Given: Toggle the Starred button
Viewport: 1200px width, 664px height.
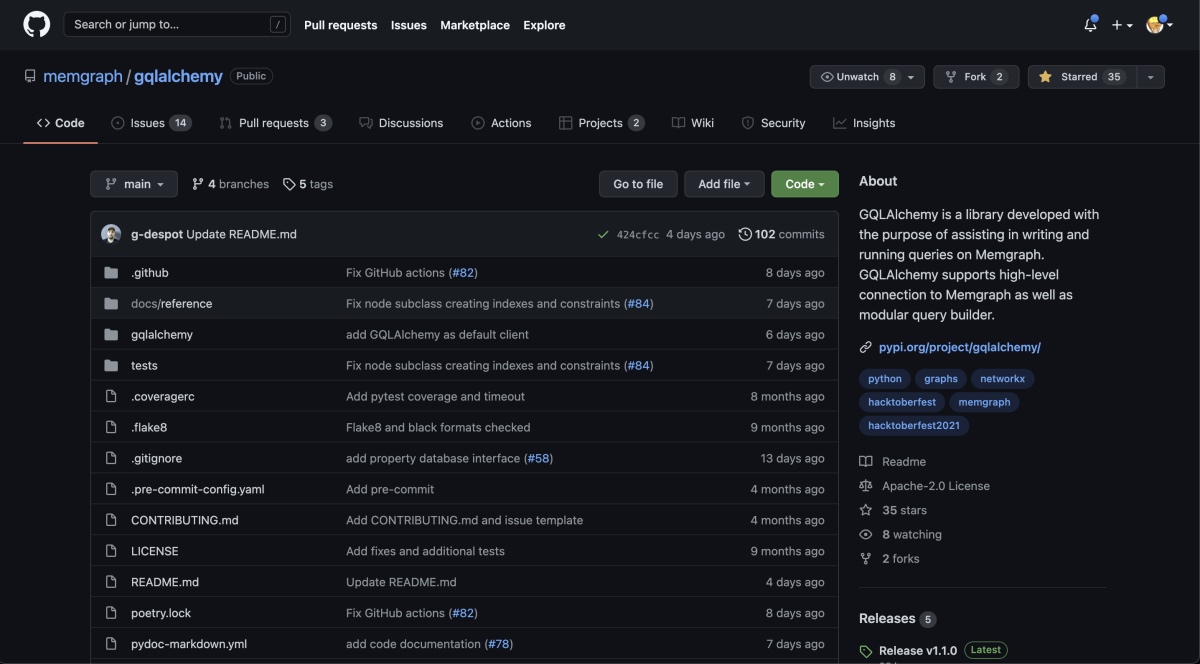Looking at the screenshot, I should click(x=1082, y=77).
